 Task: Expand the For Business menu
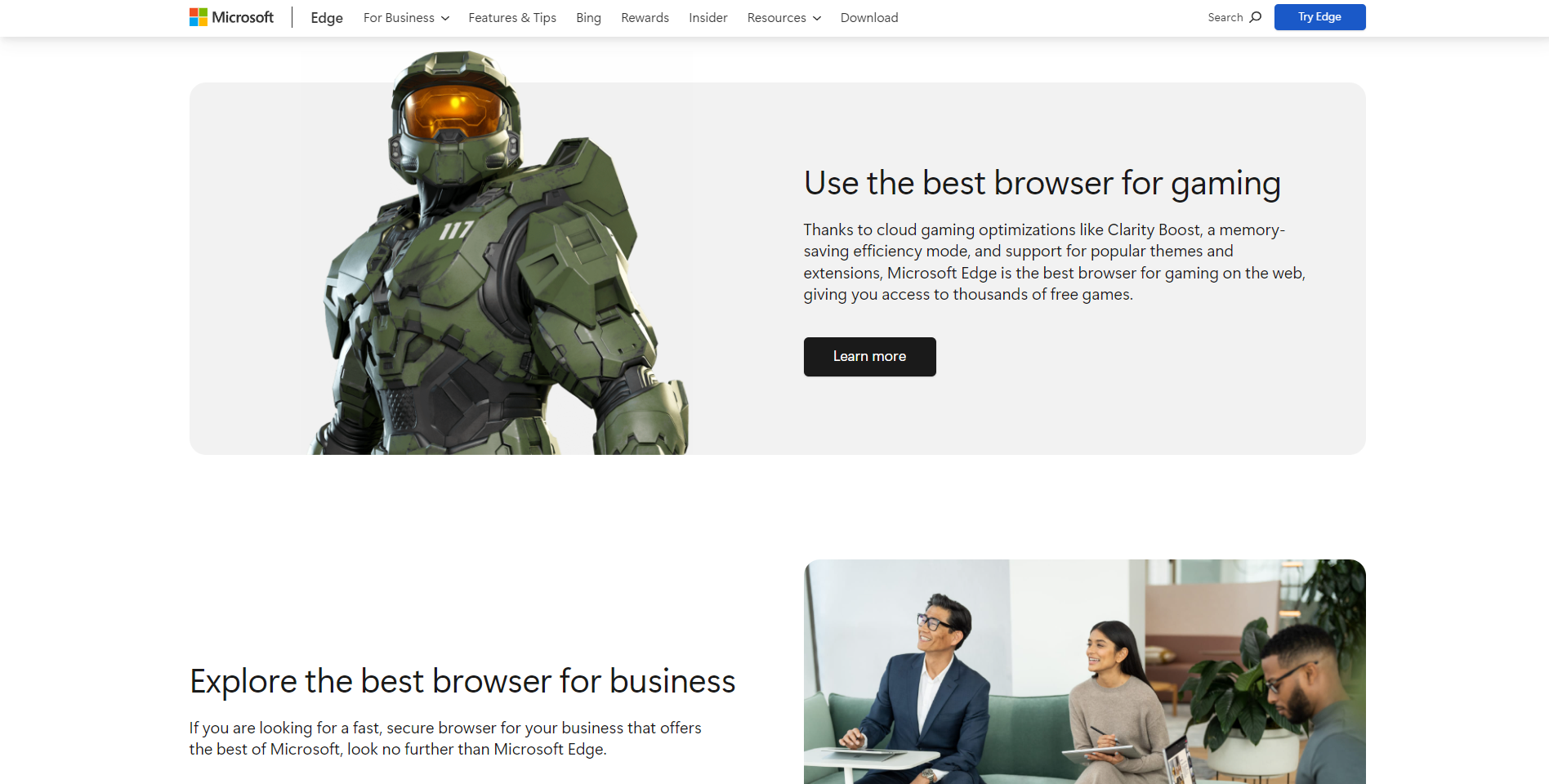tap(406, 18)
